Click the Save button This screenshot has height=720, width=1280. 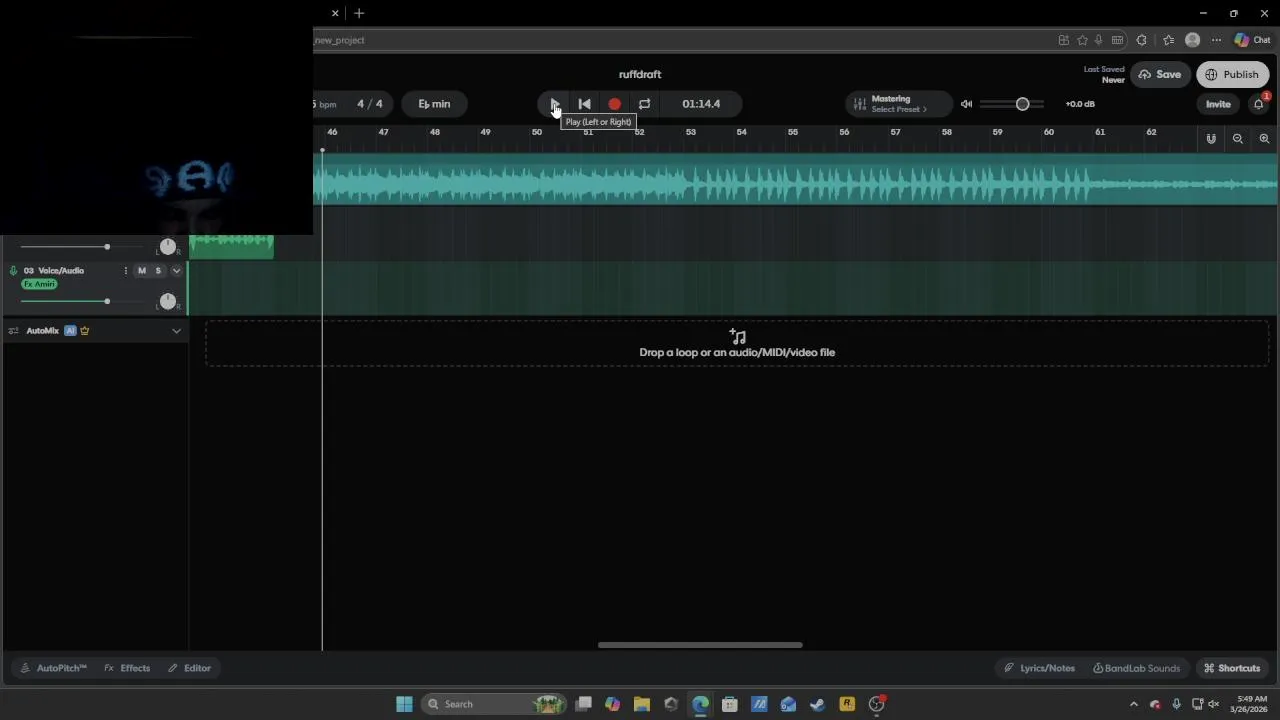[1160, 75]
